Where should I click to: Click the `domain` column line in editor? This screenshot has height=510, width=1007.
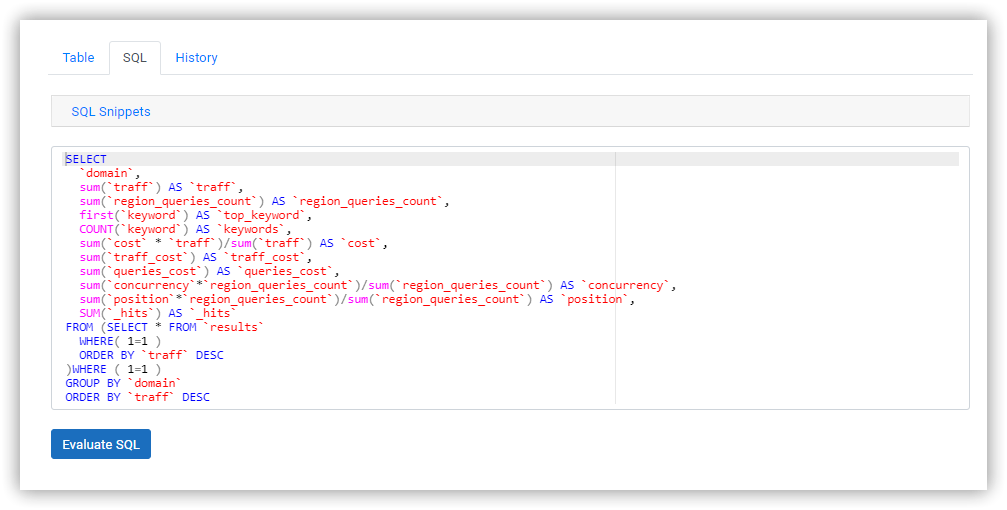pos(110,173)
